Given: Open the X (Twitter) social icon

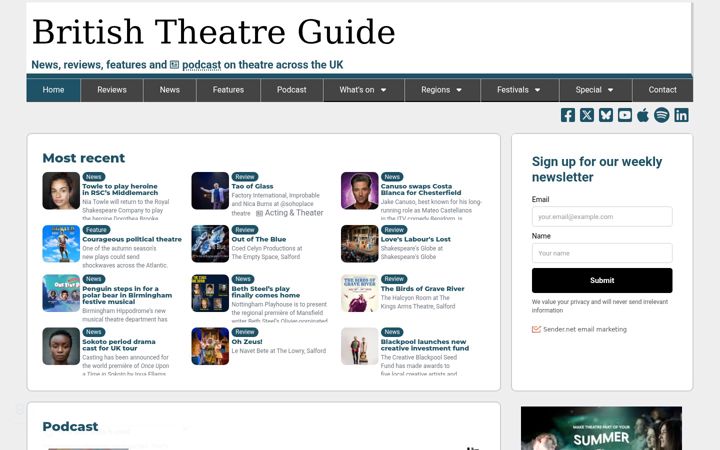Looking at the screenshot, I should [x=587, y=115].
